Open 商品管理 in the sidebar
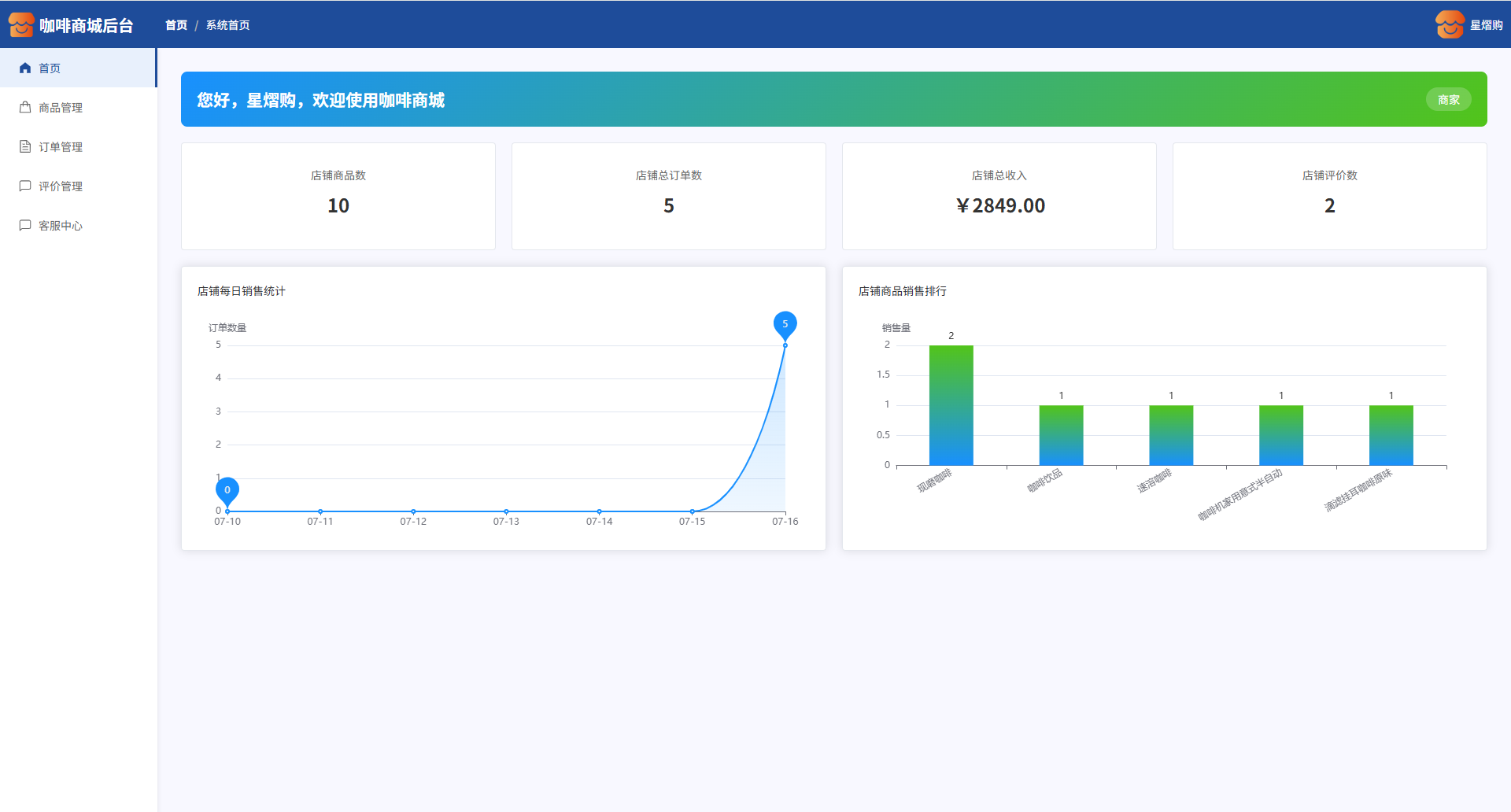Screen dimensions: 1511x812 click(61, 108)
